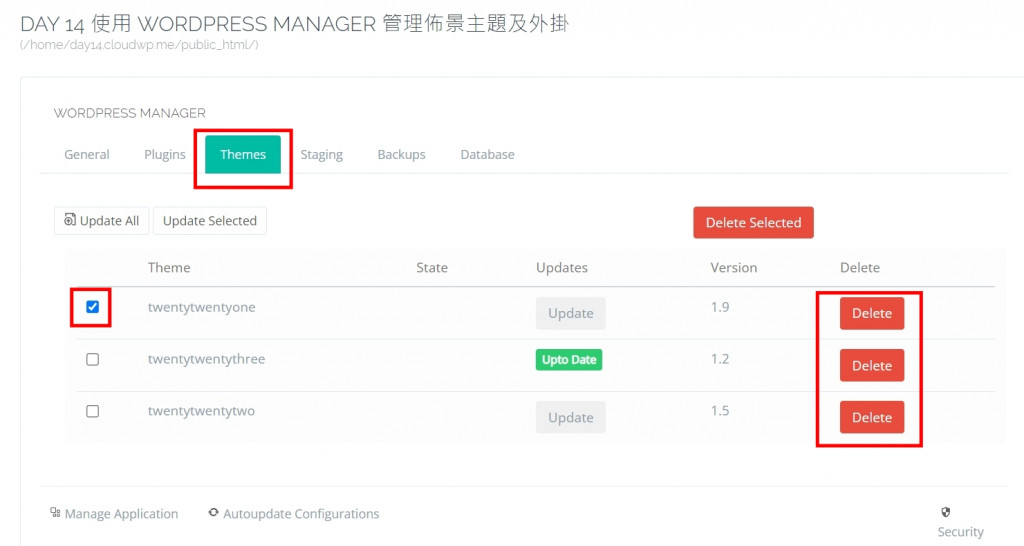Click the /home/day14.cloudwp.me/public_html/ path text

139,45
